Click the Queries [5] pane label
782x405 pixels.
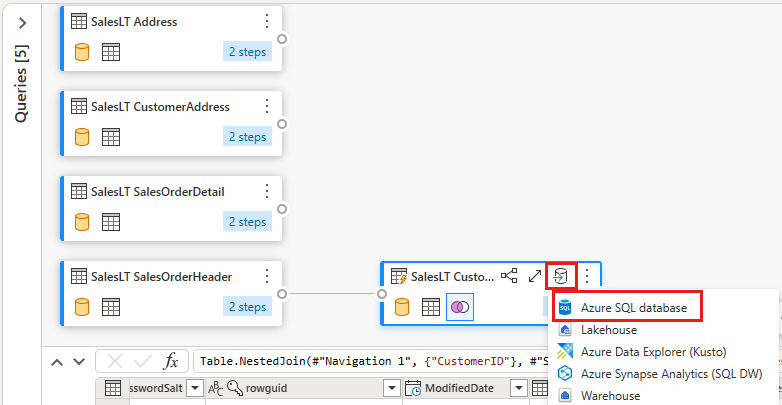21,83
